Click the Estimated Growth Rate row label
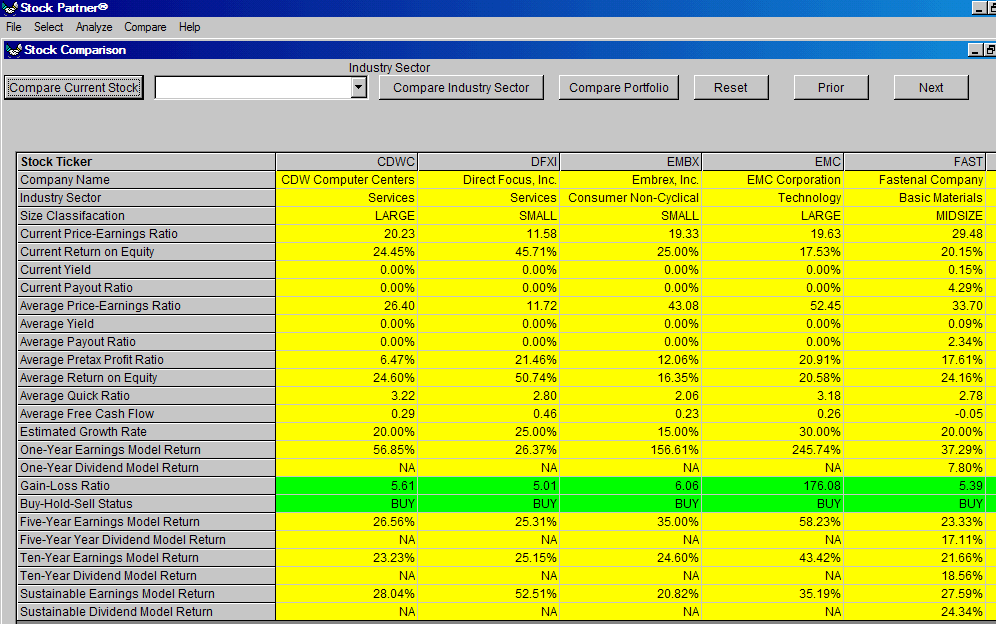This screenshot has width=996, height=624. coord(146,431)
